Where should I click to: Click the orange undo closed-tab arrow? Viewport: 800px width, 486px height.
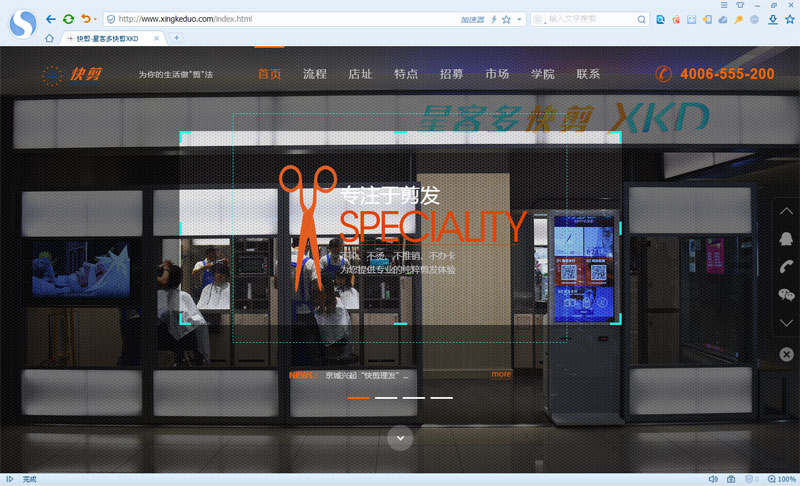click(85, 19)
